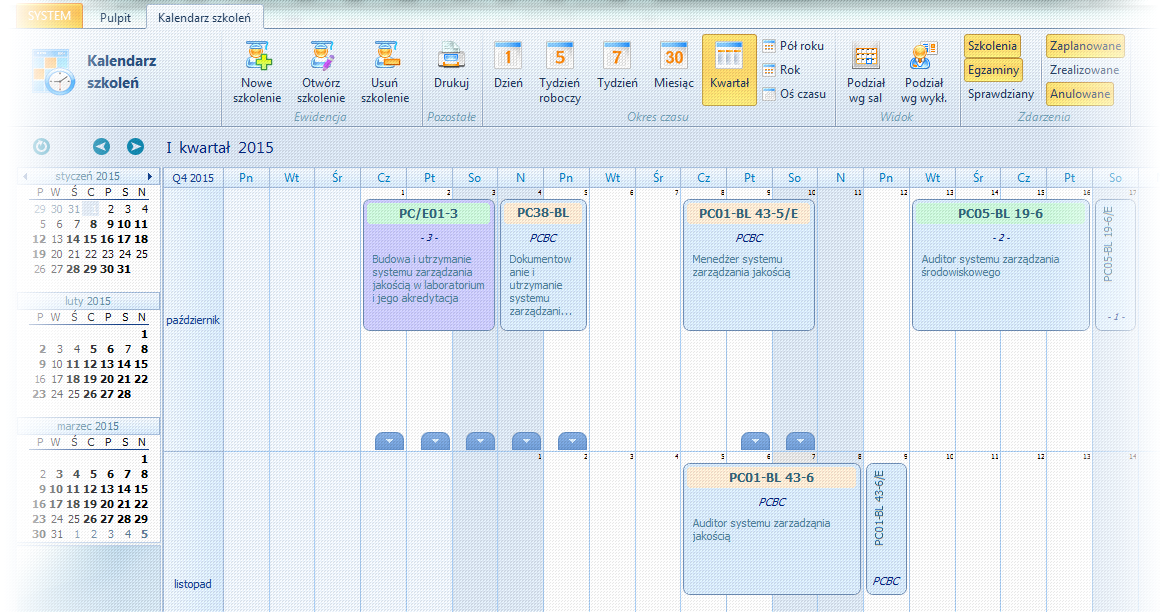1160x612 pixels.
Task: Select March 19 in mini calendar
Action: pyautogui.click(x=90, y=504)
